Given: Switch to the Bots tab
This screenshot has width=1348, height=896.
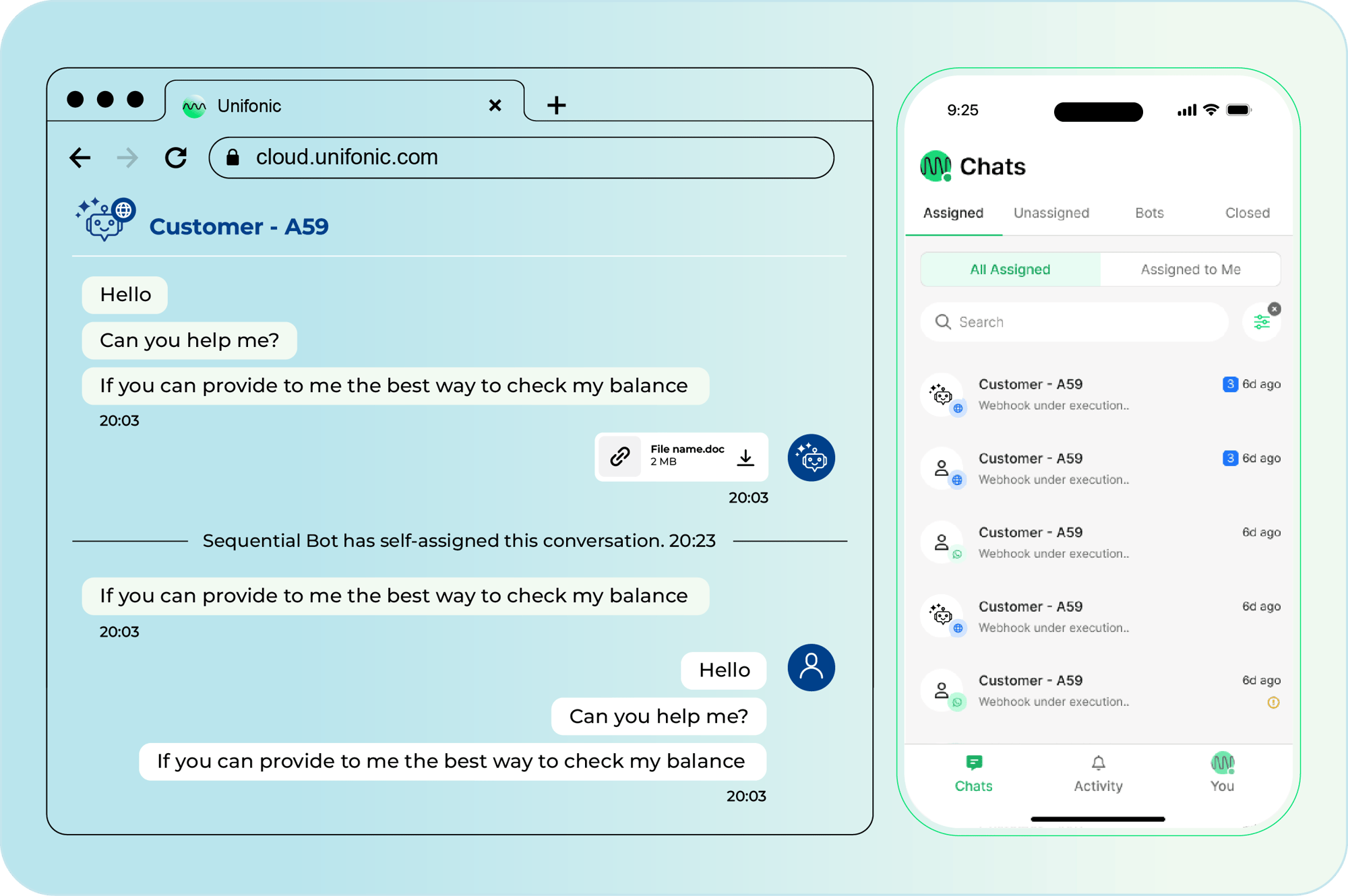Looking at the screenshot, I should pos(1149,214).
